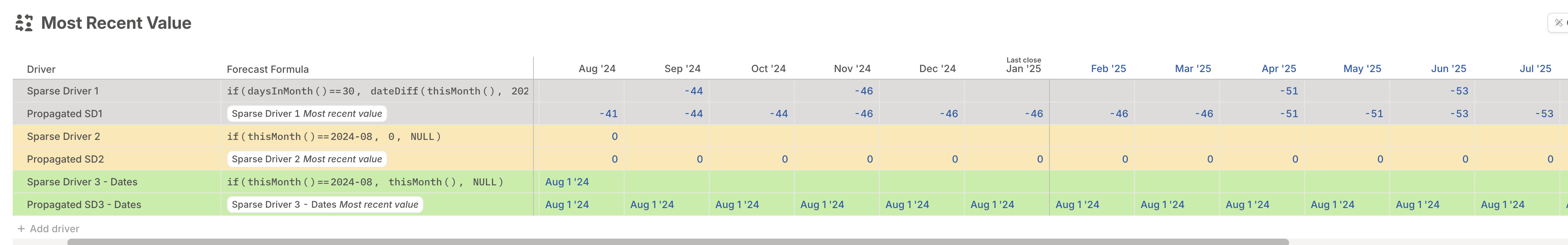The image size is (1568, 245).
Task: Click the horizontal scrollbar thumb at bottom
Action: pos(677,242)
